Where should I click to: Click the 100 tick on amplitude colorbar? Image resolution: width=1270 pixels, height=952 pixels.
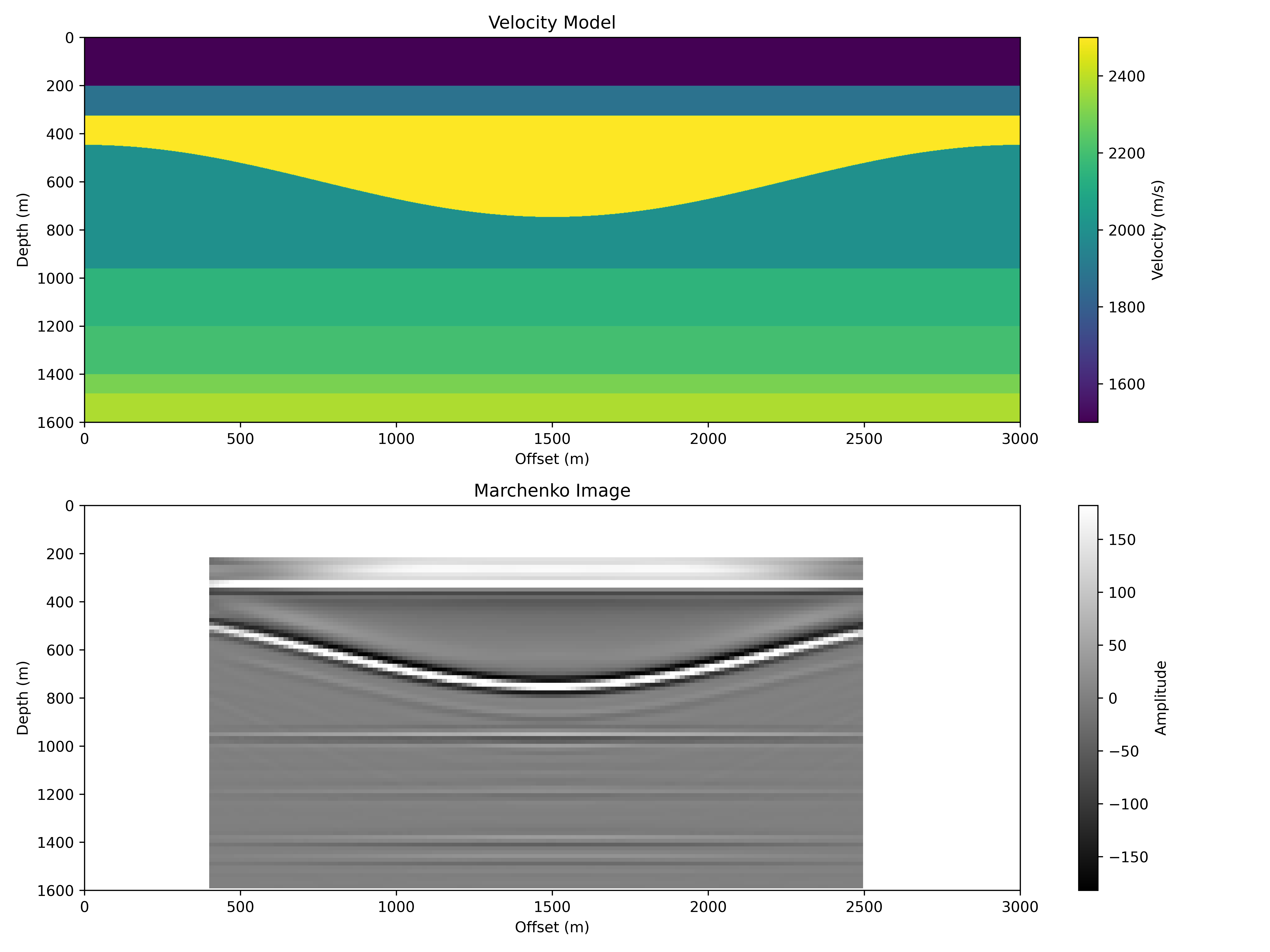pyautogui.click(x=1122, y=592)
